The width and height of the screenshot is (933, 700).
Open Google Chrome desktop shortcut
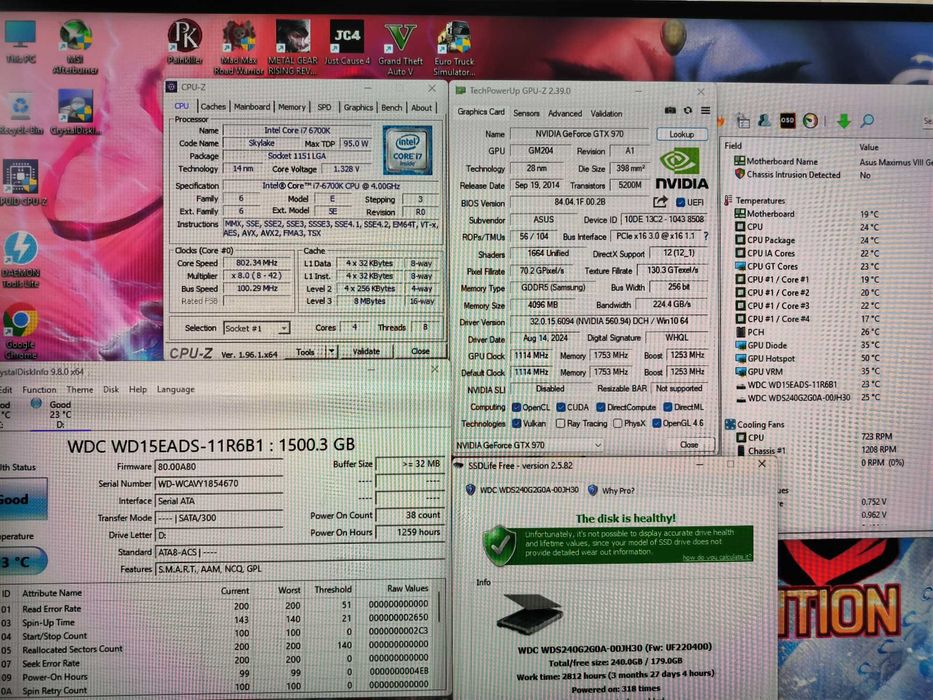(x=21, y=330)
